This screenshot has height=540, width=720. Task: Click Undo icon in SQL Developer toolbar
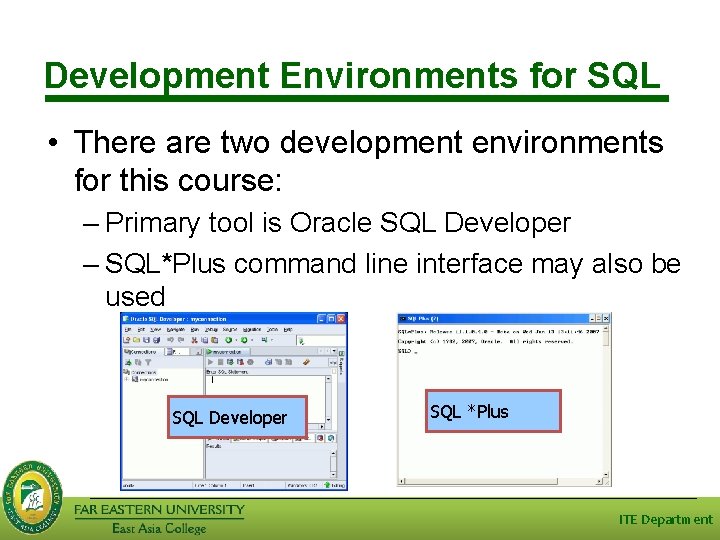click(171, 340)
